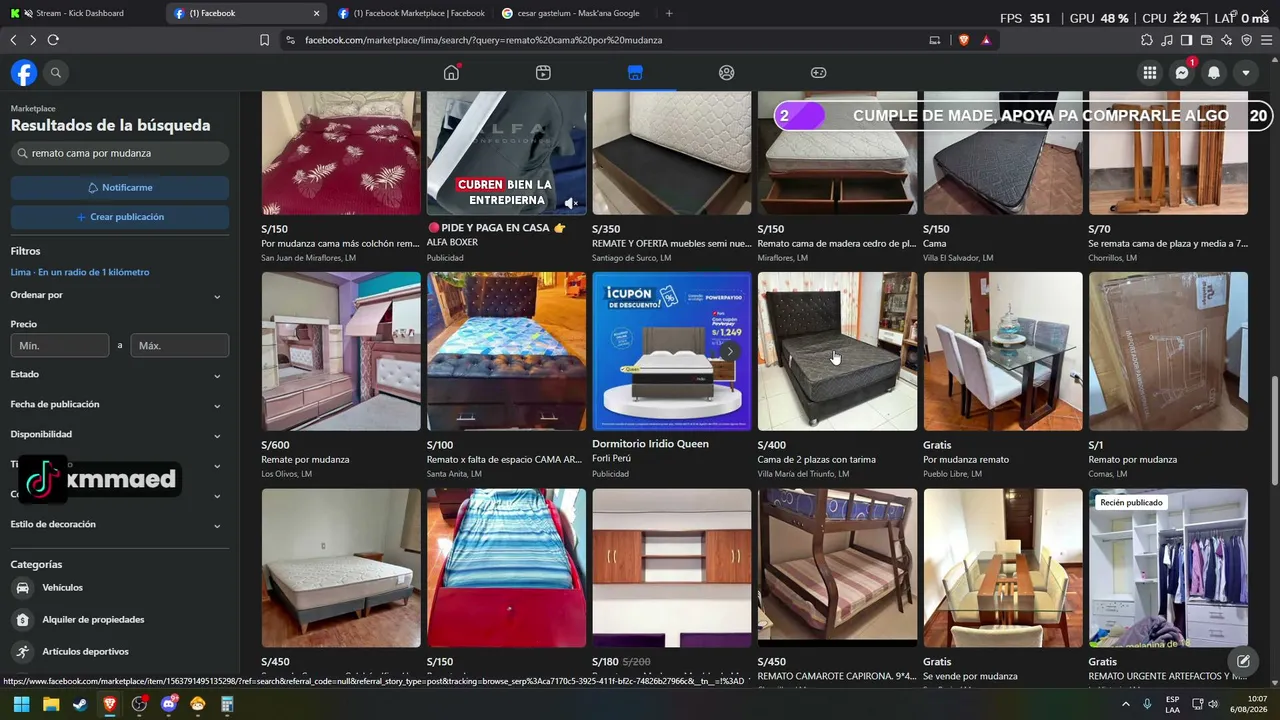This screenshot has height=720, width=1280.
Task: Open File Explorer from the taskbar
Action: pos(51,704)
